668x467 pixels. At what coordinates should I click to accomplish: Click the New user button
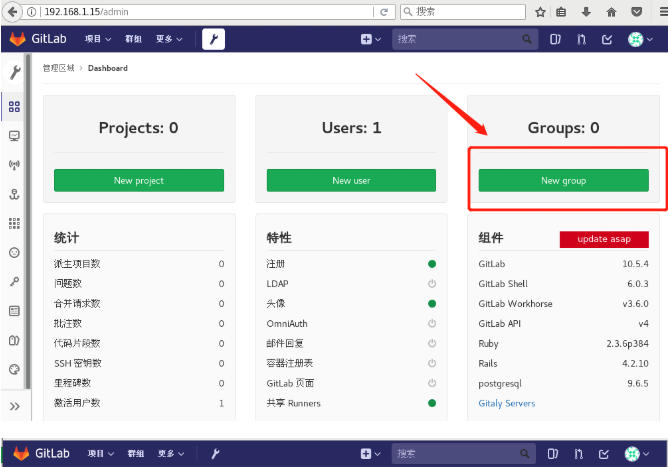coord(351,180)
